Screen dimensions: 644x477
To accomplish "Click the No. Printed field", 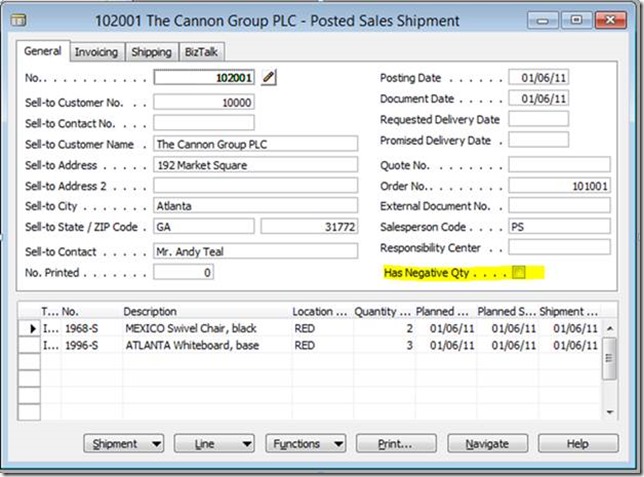I will pyautogui.click(x=184, y=272).
